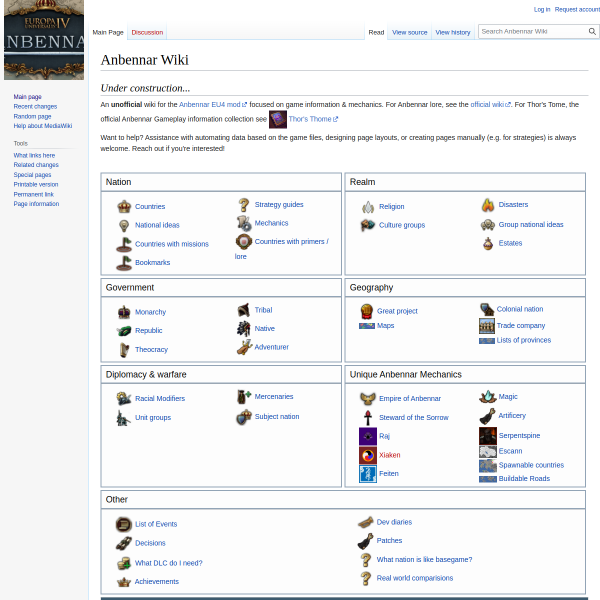Screen dimensions: 600x600
Task: Open the Real world comparisions link
Action: pyautogui.click(x=414, y=578)
